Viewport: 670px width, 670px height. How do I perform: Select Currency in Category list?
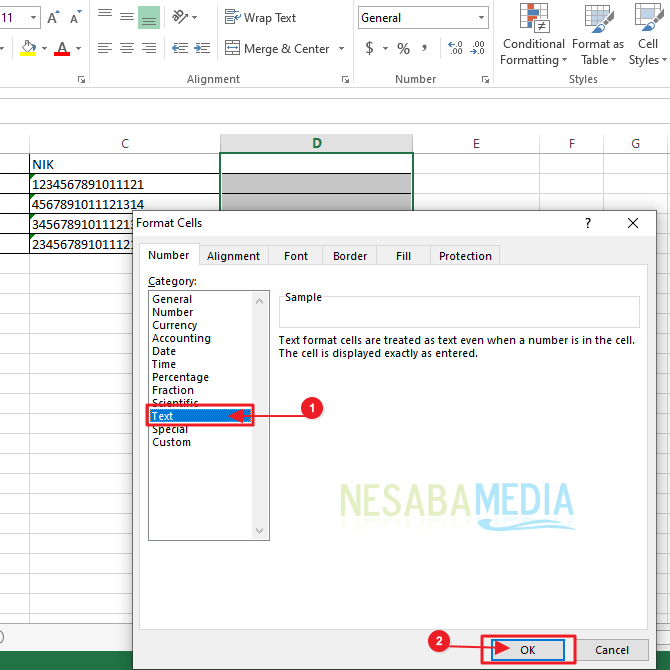(175, 325)
